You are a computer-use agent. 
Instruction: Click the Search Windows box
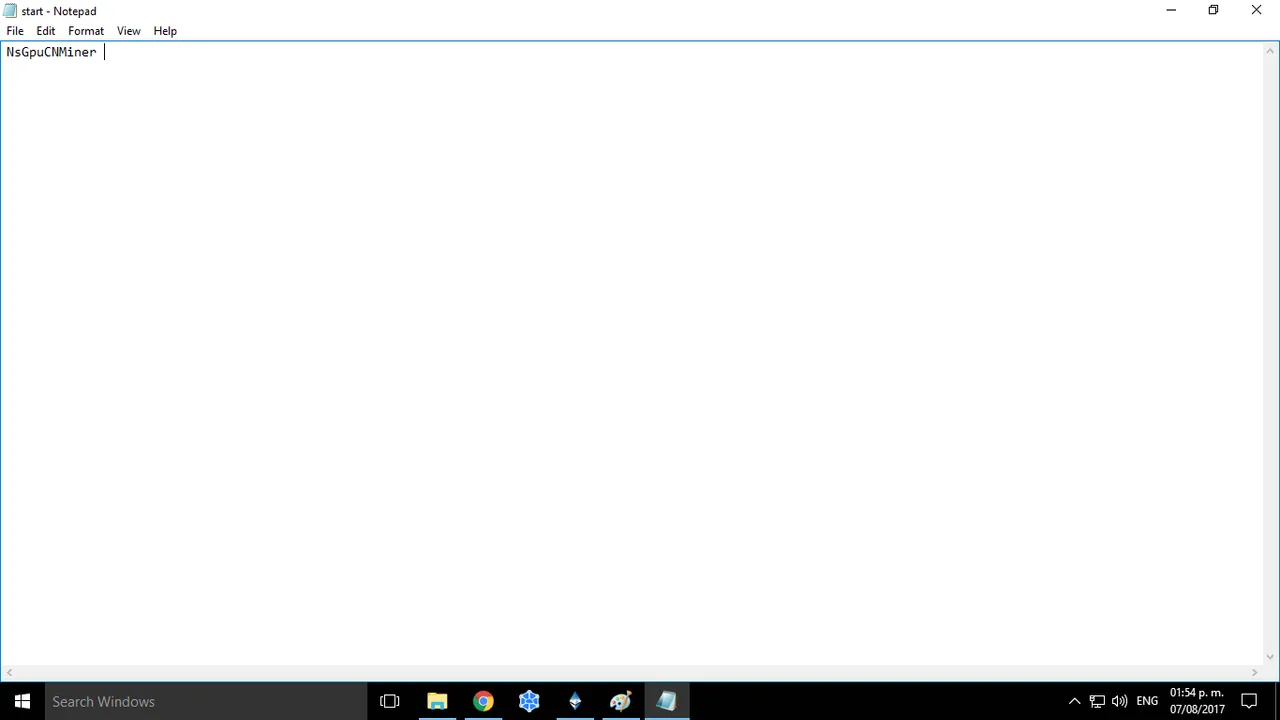click(x=206, y=701)
